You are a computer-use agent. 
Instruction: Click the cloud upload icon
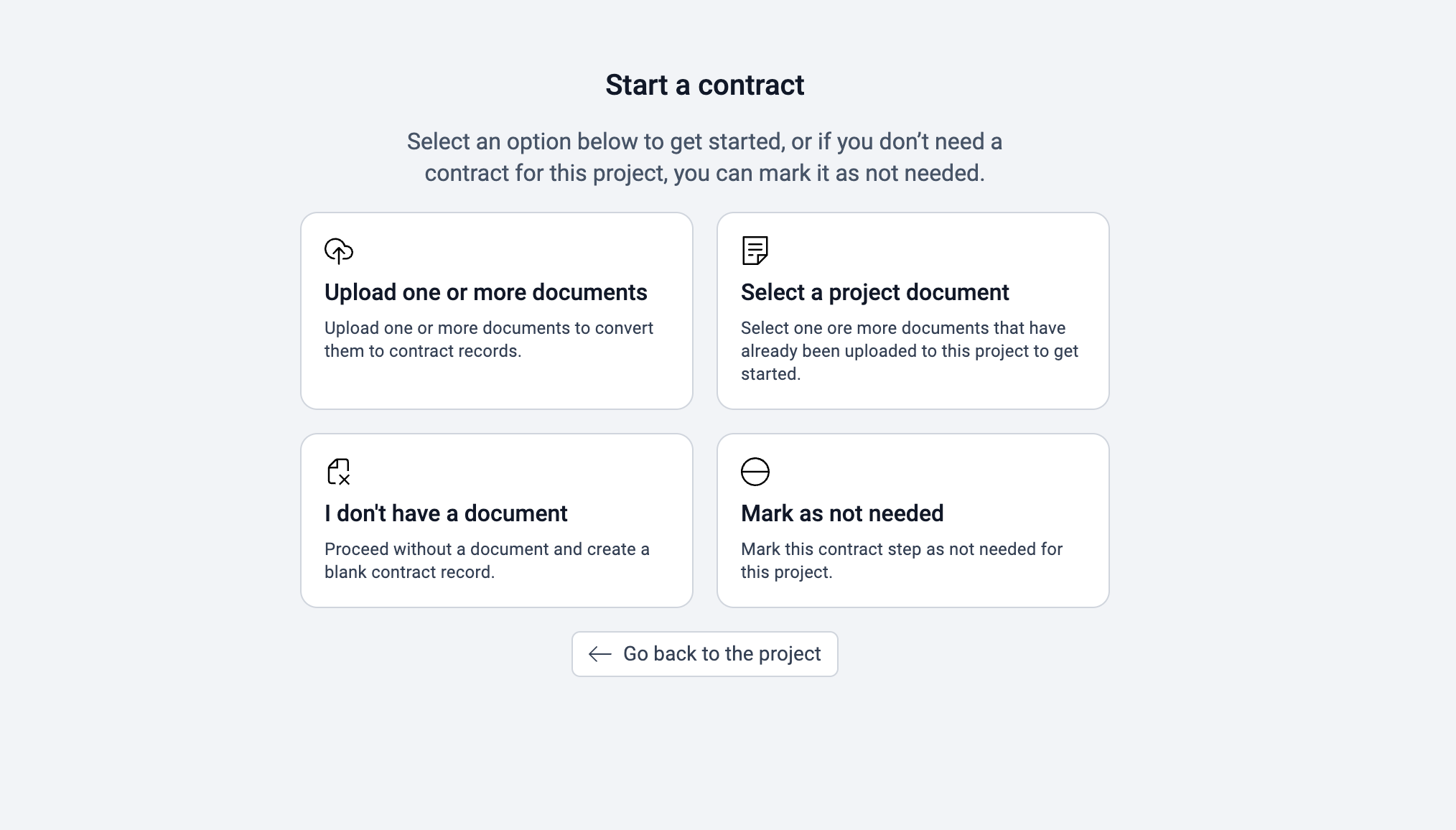pos(339,251)
